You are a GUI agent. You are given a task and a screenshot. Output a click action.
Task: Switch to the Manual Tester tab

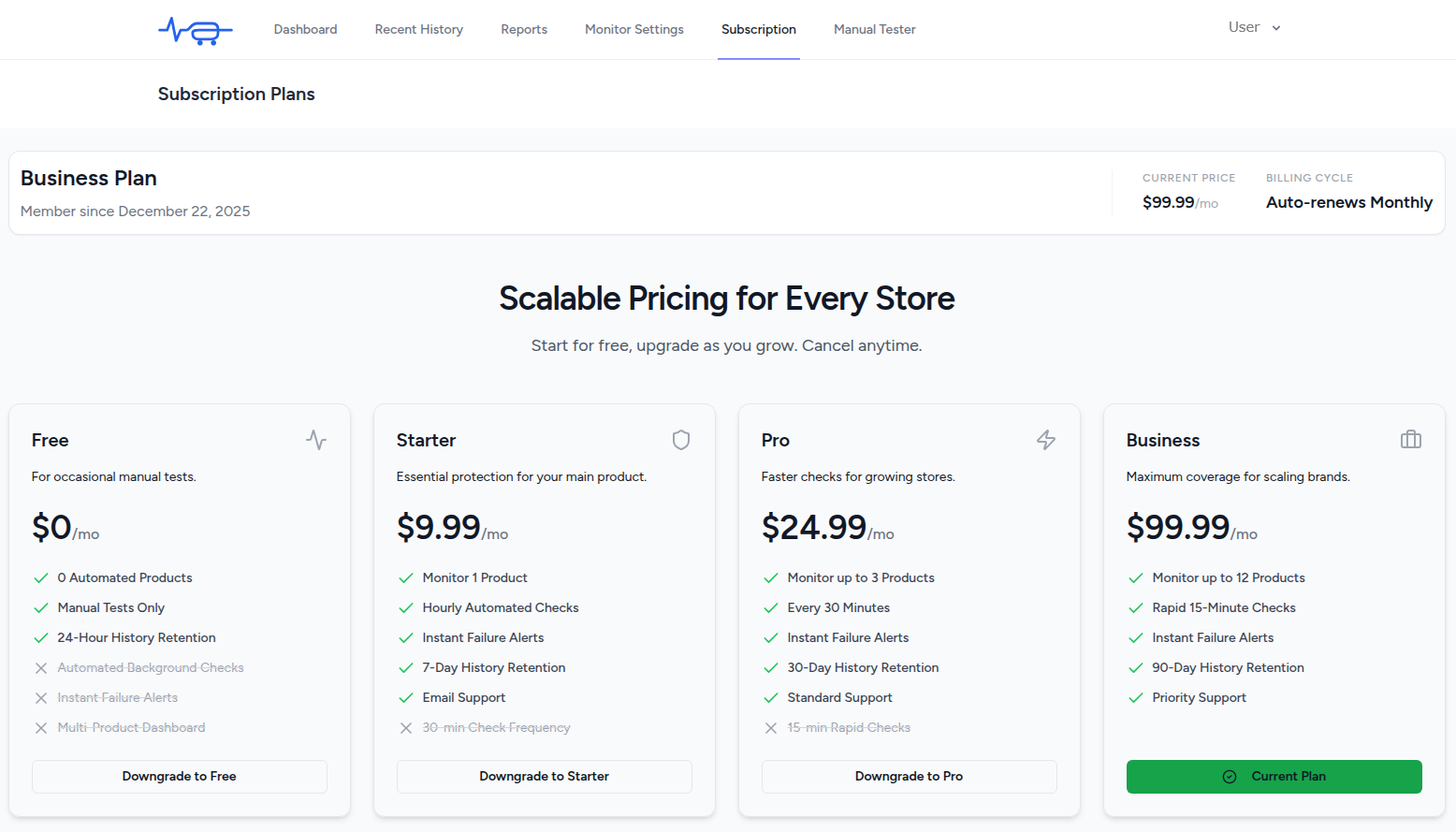(x=874, y=30)
